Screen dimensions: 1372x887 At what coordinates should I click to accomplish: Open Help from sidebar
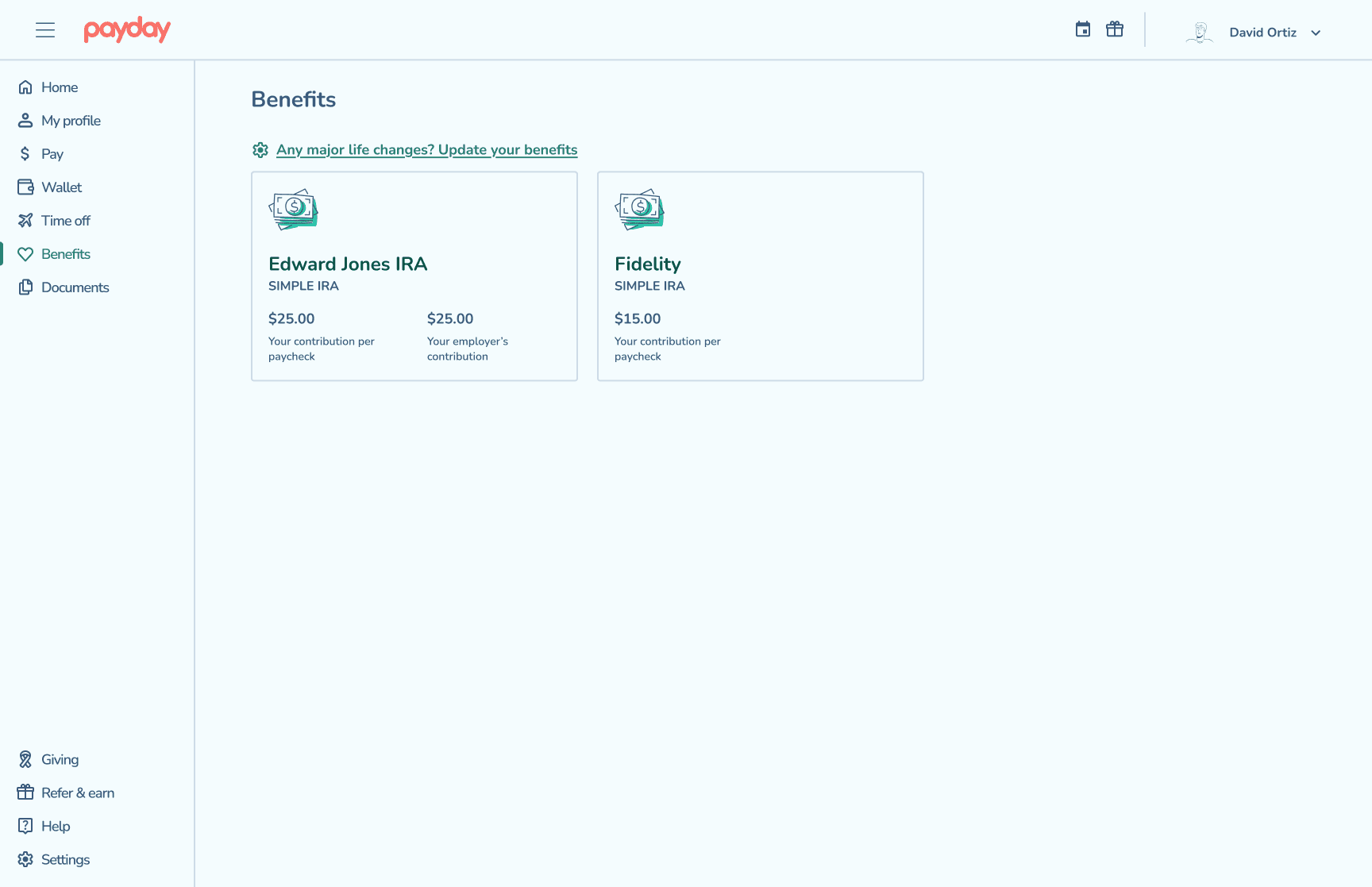click(56, 827)
